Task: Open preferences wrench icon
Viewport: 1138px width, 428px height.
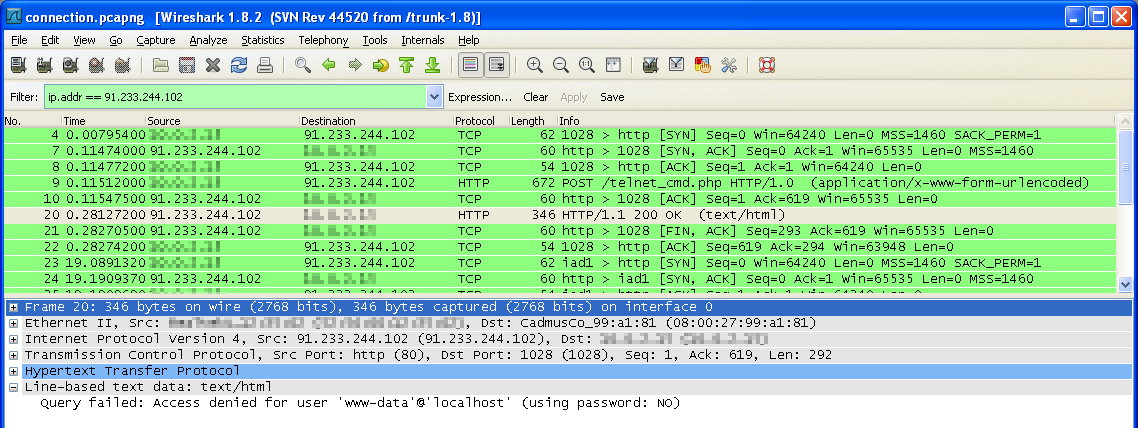Action: coord(729,65)
